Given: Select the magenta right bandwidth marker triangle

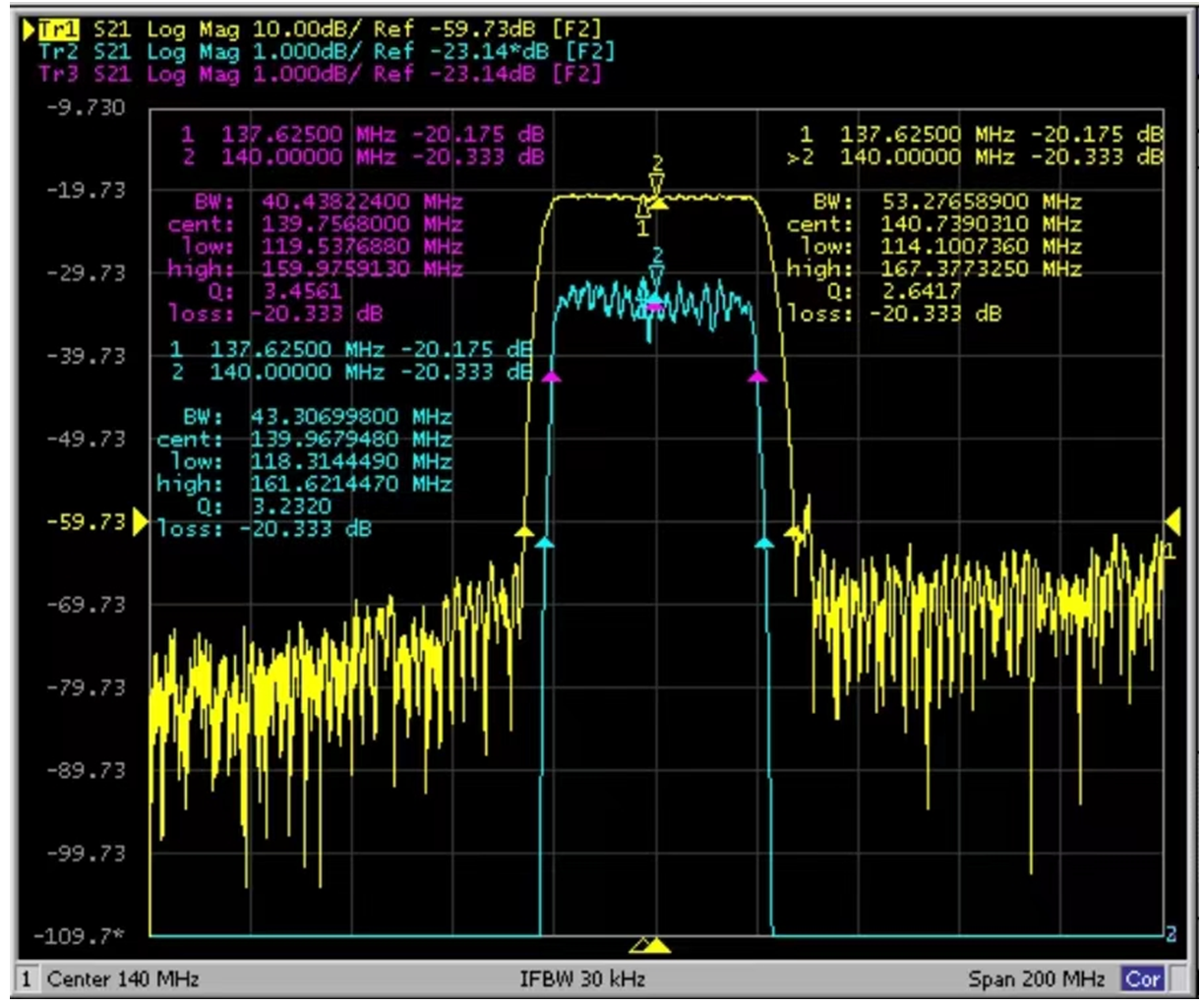Looking at the screenshot, I should 757,377.
